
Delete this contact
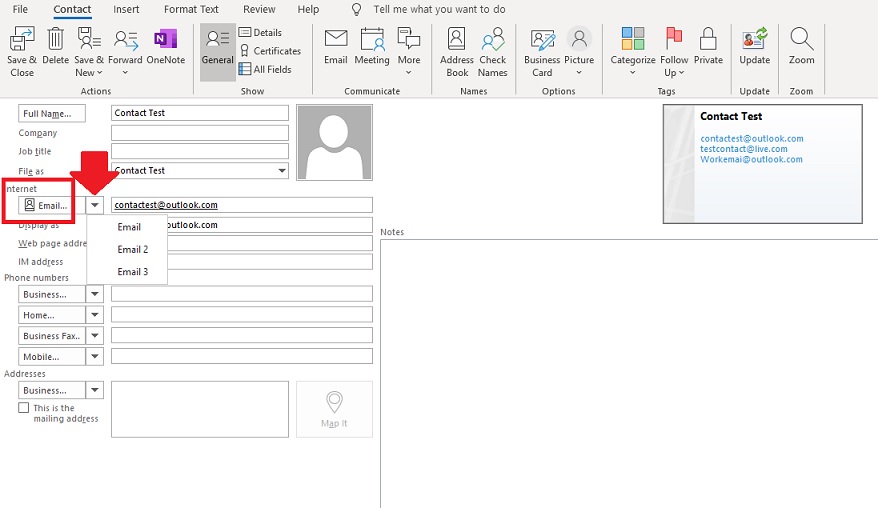coord(55,46)
